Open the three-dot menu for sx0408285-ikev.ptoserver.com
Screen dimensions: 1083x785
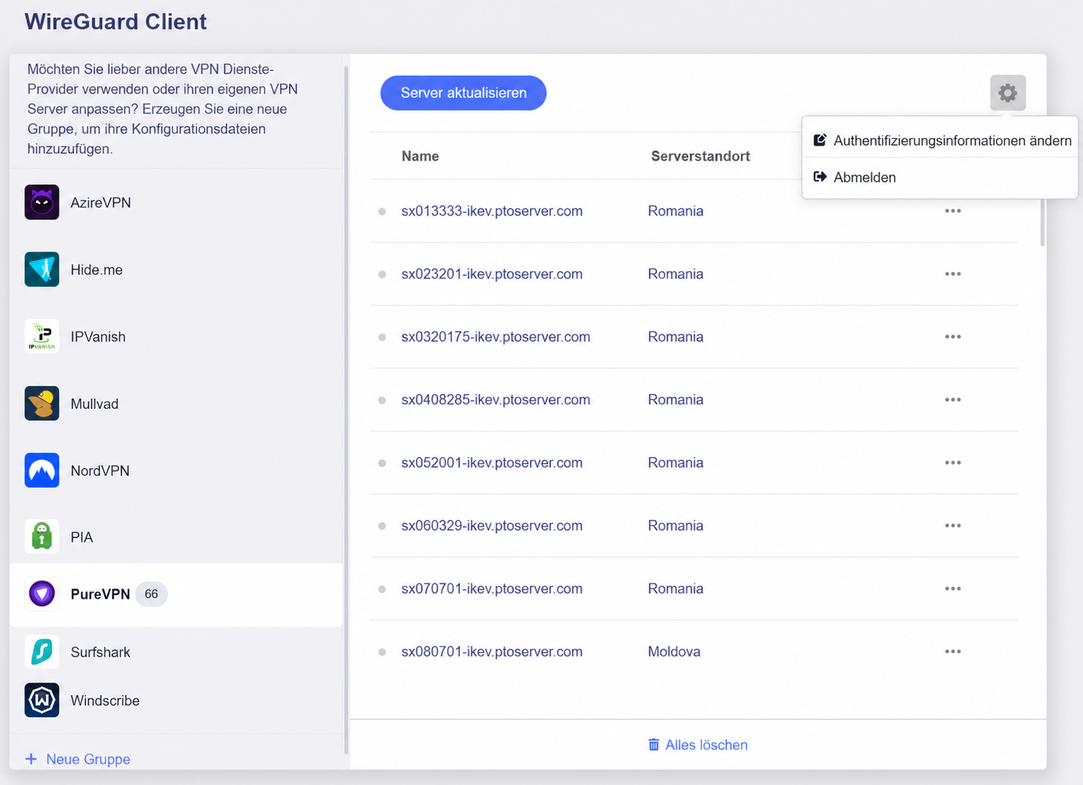(x=952, y=399)
